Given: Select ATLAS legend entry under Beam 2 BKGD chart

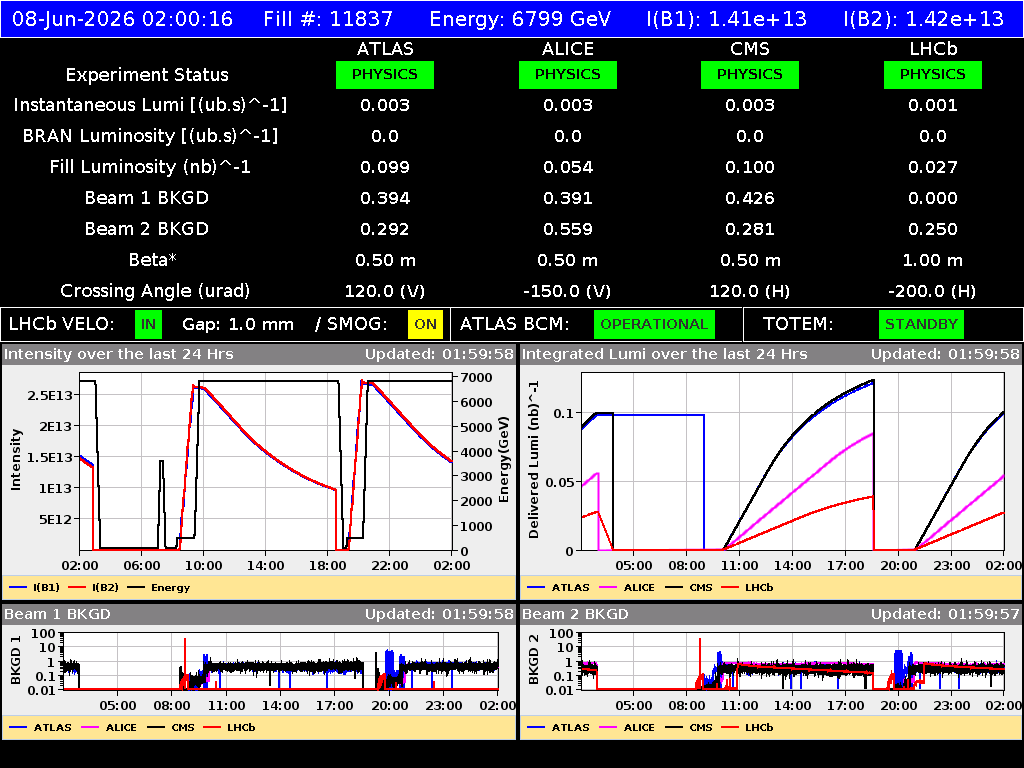Looking at the screenshot, I should 558,727.
